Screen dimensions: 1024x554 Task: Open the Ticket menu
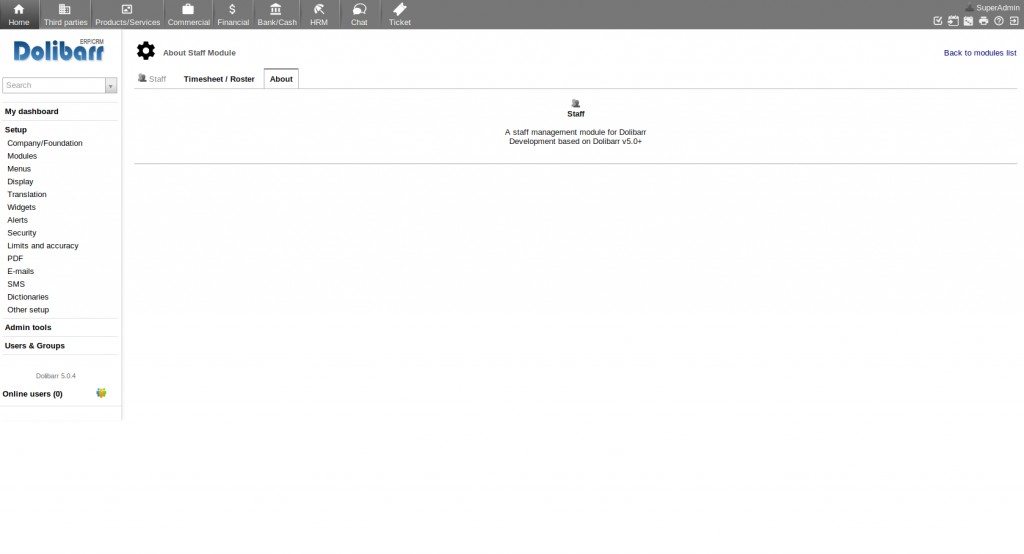400,14
